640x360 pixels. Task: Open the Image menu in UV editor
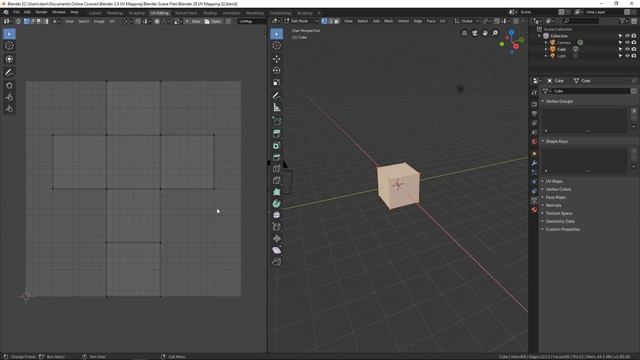click(99, 21)
